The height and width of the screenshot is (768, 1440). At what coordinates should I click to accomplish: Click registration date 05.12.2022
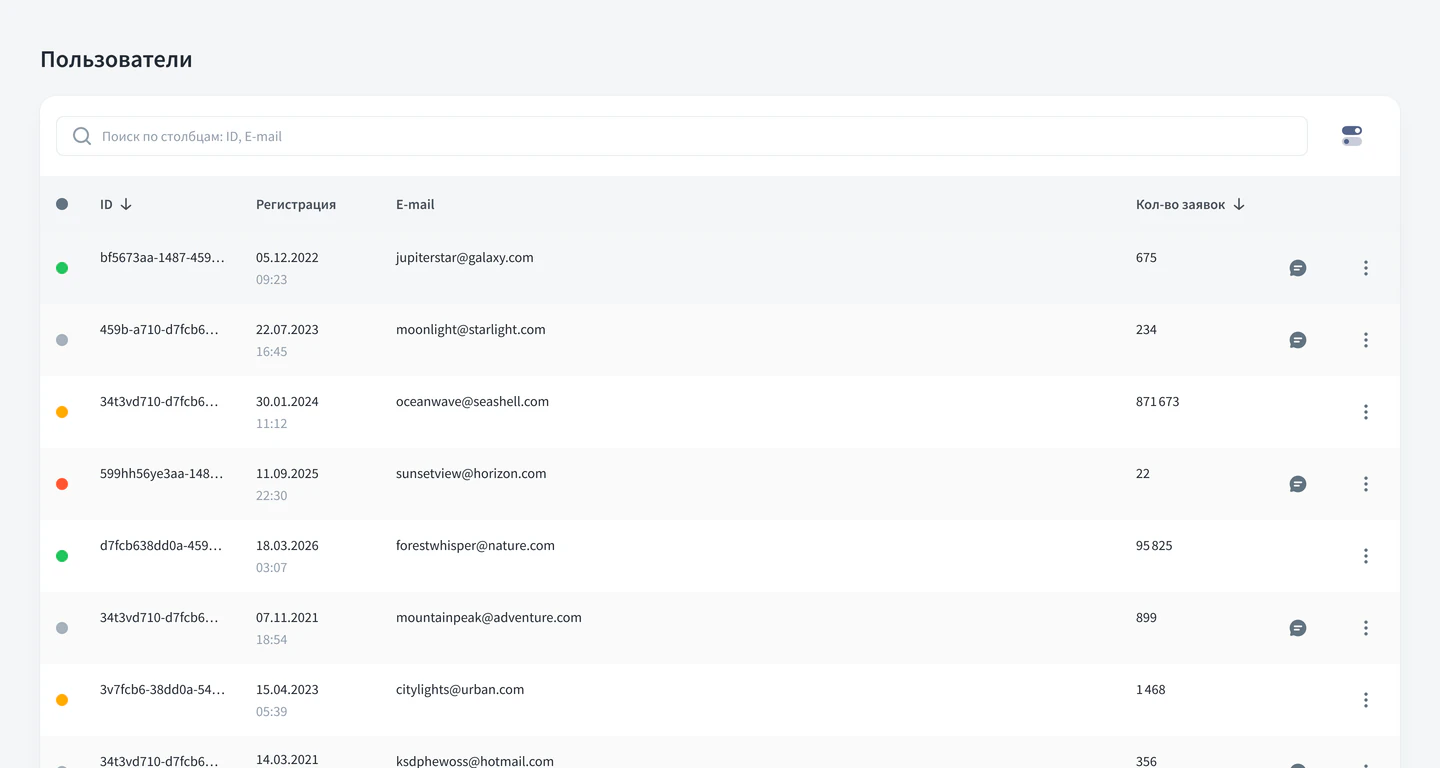tap(287, 257)
